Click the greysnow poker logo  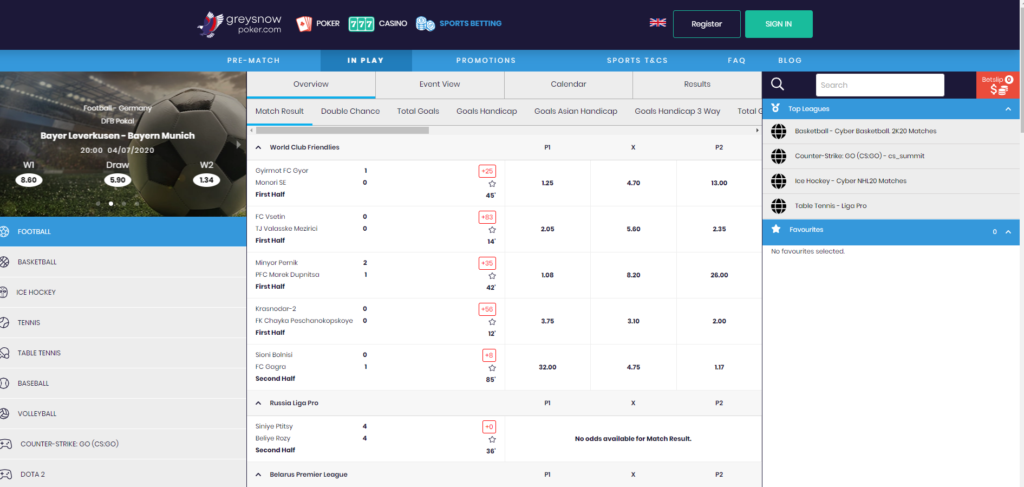tap(239, 24)
